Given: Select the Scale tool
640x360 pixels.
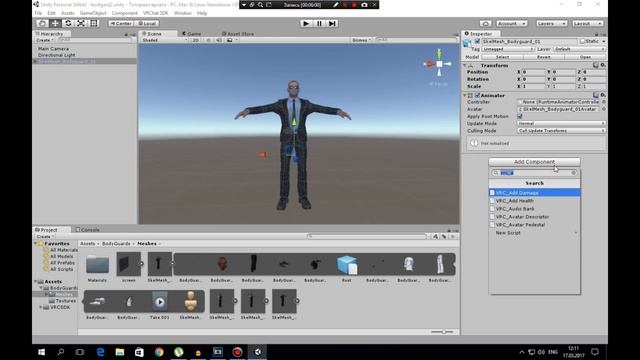Looking at the screenshot, I should point(81,23).
